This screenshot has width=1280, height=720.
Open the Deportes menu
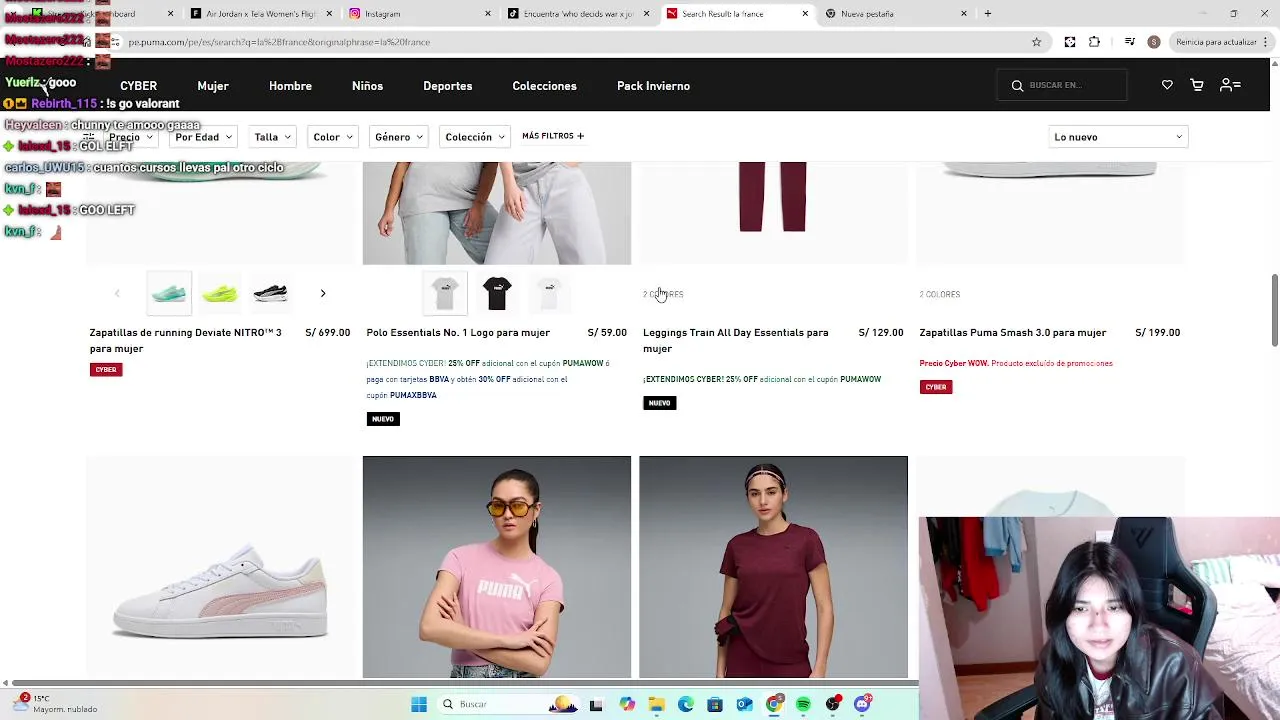[447, 86]
